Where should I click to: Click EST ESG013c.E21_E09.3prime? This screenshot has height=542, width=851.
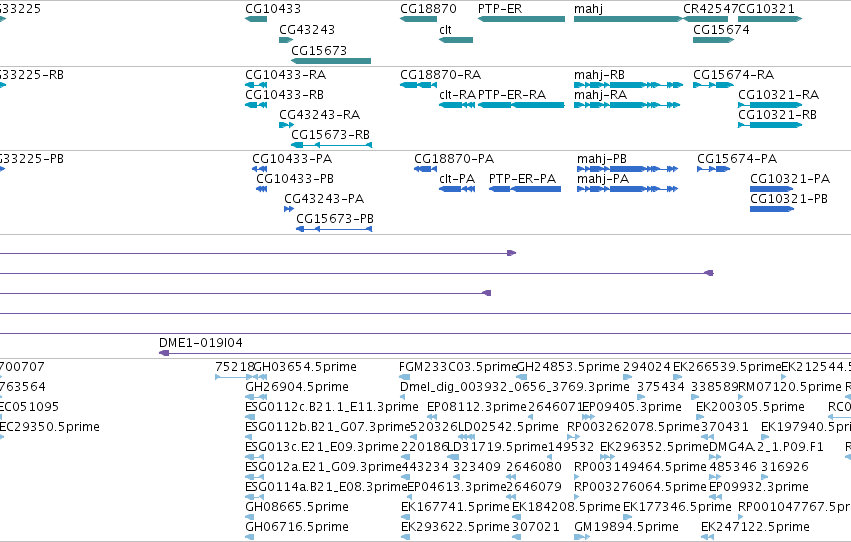[x=255, y=457]
